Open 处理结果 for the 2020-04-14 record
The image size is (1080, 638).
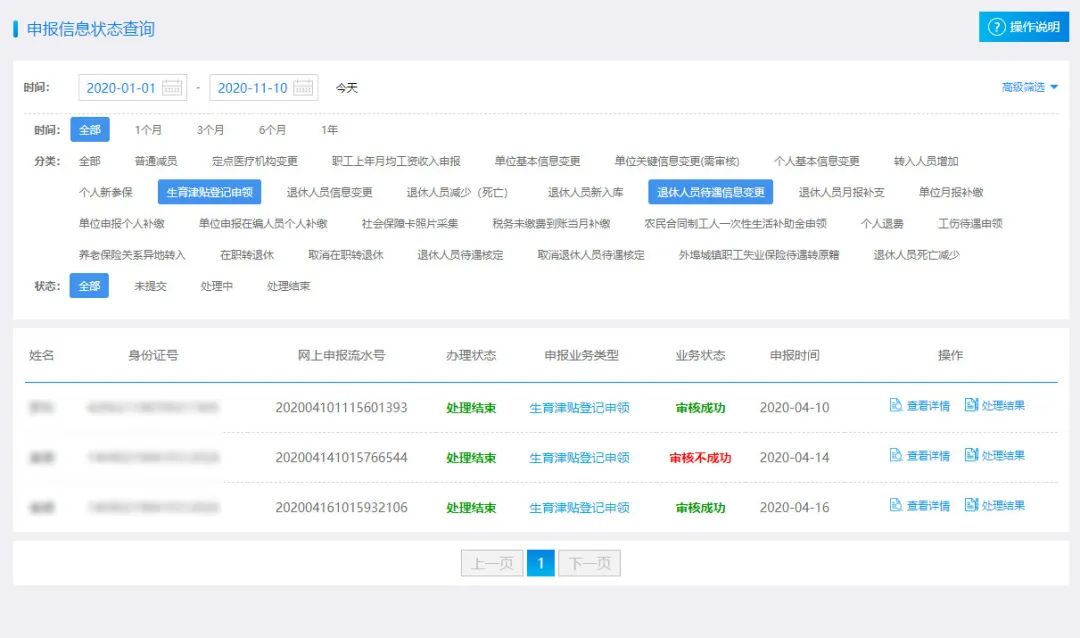click(994, 456)
